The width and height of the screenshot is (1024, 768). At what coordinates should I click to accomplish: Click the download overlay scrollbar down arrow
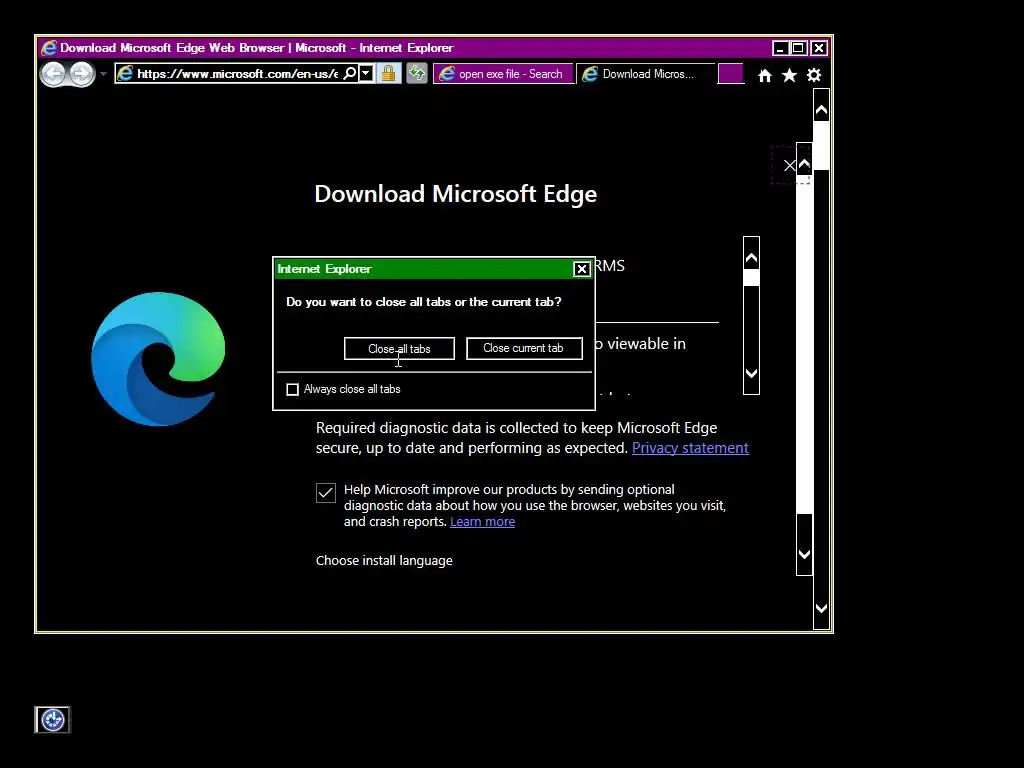[805, 554]
